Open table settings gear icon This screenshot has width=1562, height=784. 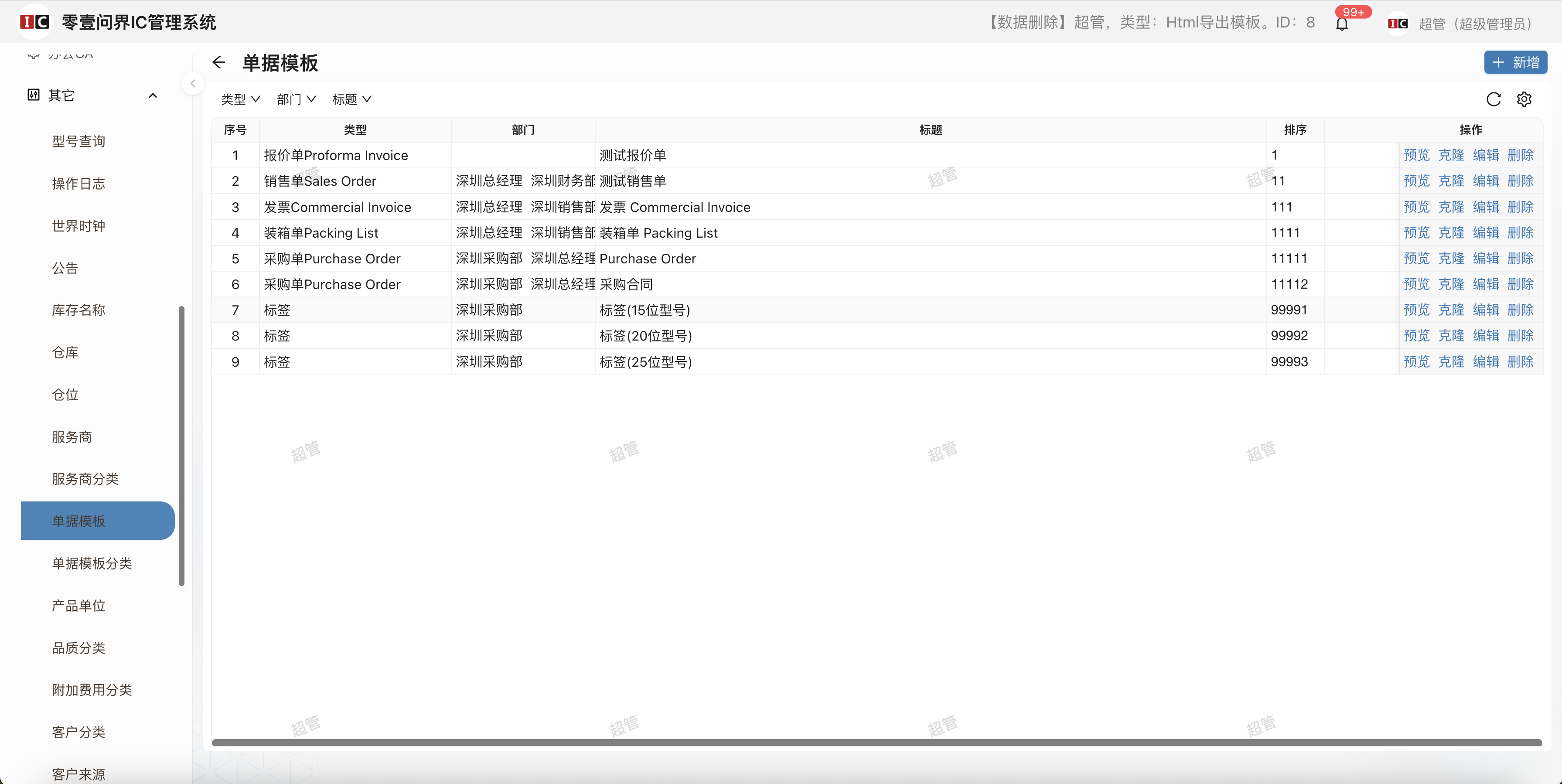pyautogui.click(x=1524, y=99)
